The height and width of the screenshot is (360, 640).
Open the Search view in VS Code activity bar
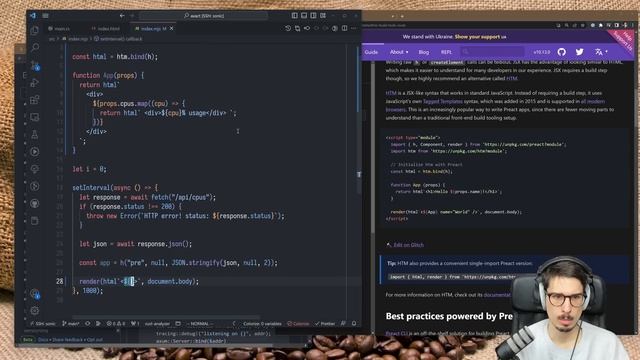click(x=35, y=47)
